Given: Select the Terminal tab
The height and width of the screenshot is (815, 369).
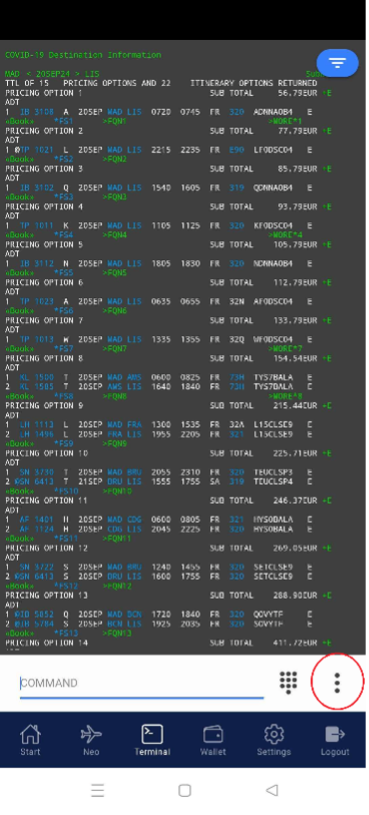Looking at the screenshot, I should (x=152, y=741).
